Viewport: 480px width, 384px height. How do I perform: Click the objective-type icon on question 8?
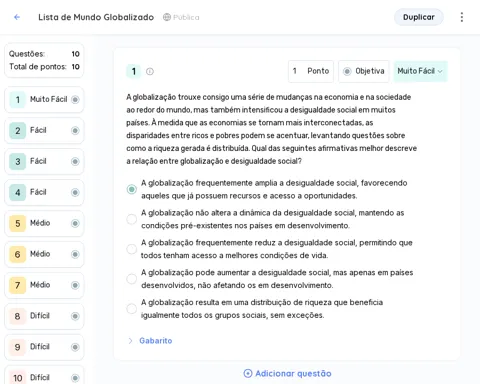point(75,316)
